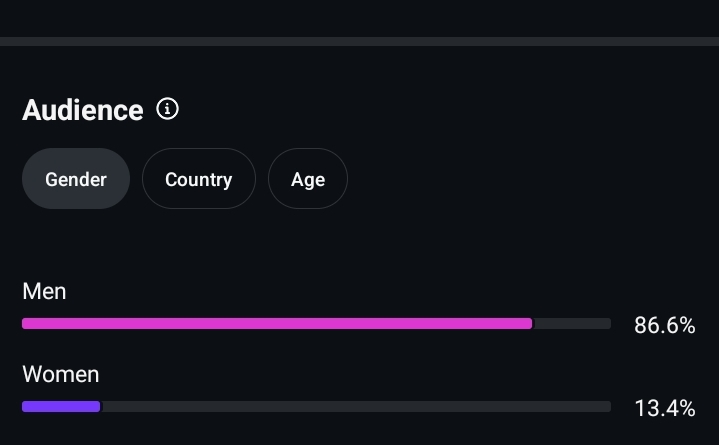View audience split by gender
Screen dimensions: 719x445
click(76, 179)
